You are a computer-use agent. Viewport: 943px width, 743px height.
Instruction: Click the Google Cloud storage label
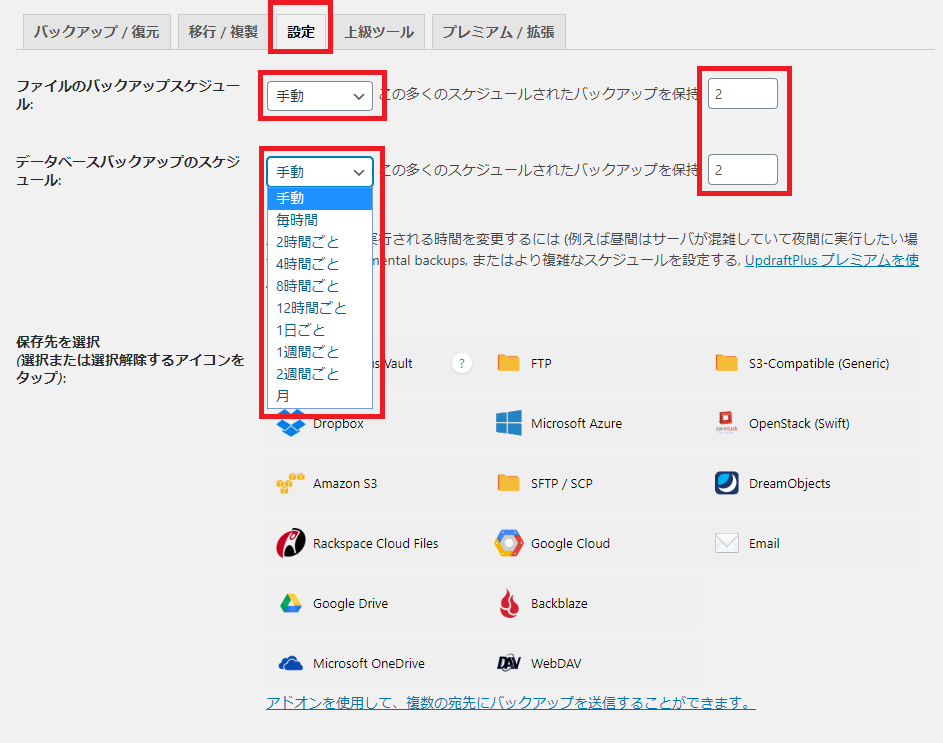pyautogui.click(x=570, y=544)
